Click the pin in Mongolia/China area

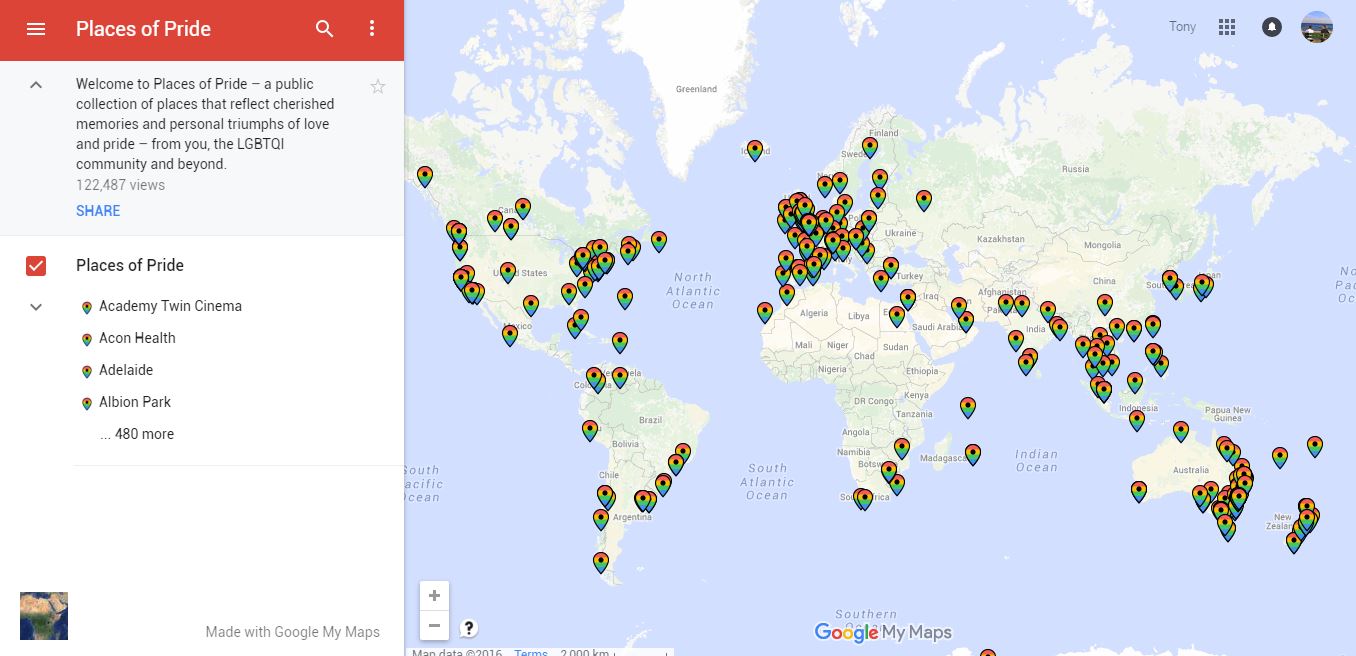click(x=1105, y=304)
